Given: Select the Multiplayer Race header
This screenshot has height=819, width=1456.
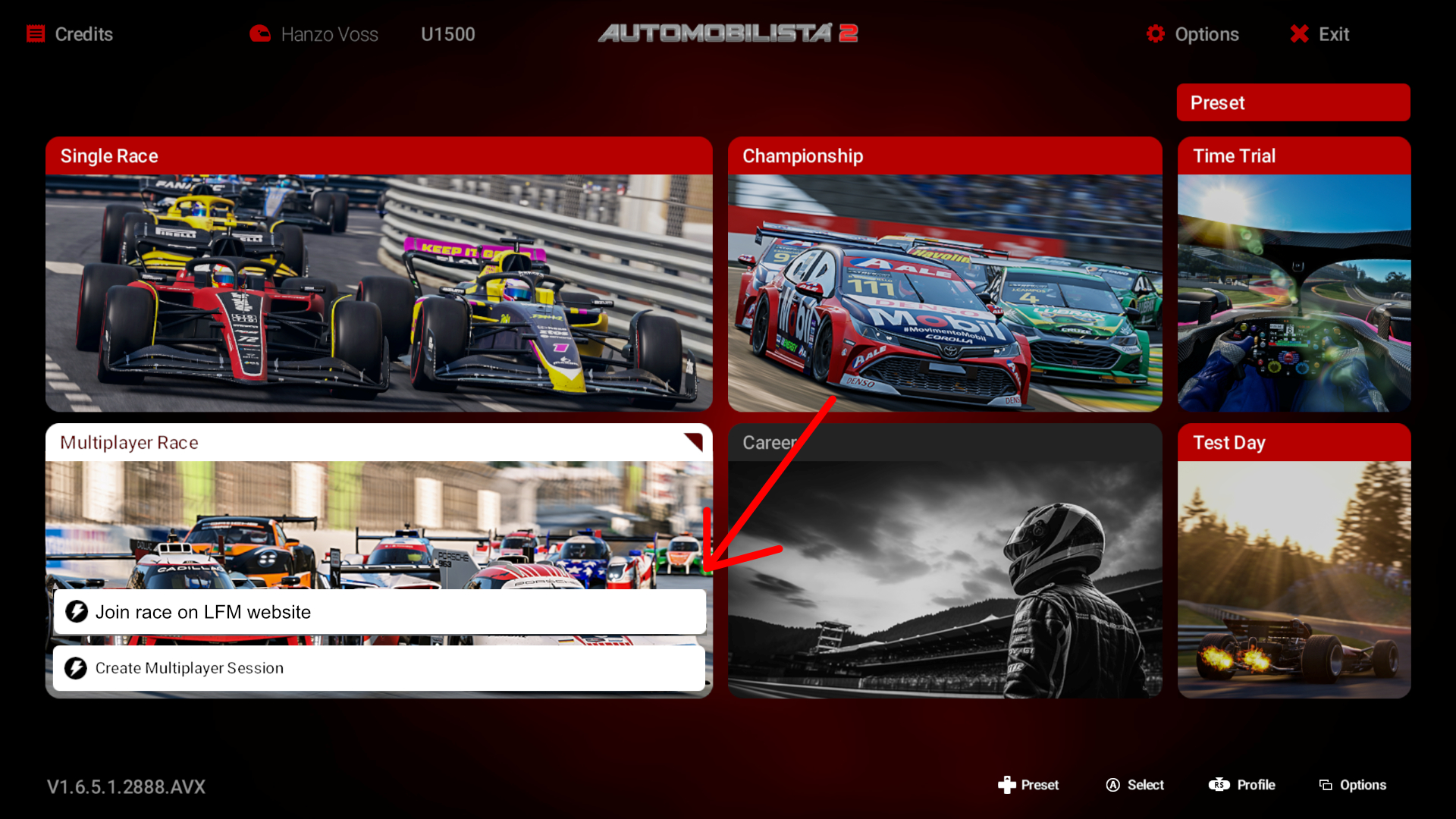Looking at the screenshot, I should [379, 442].
